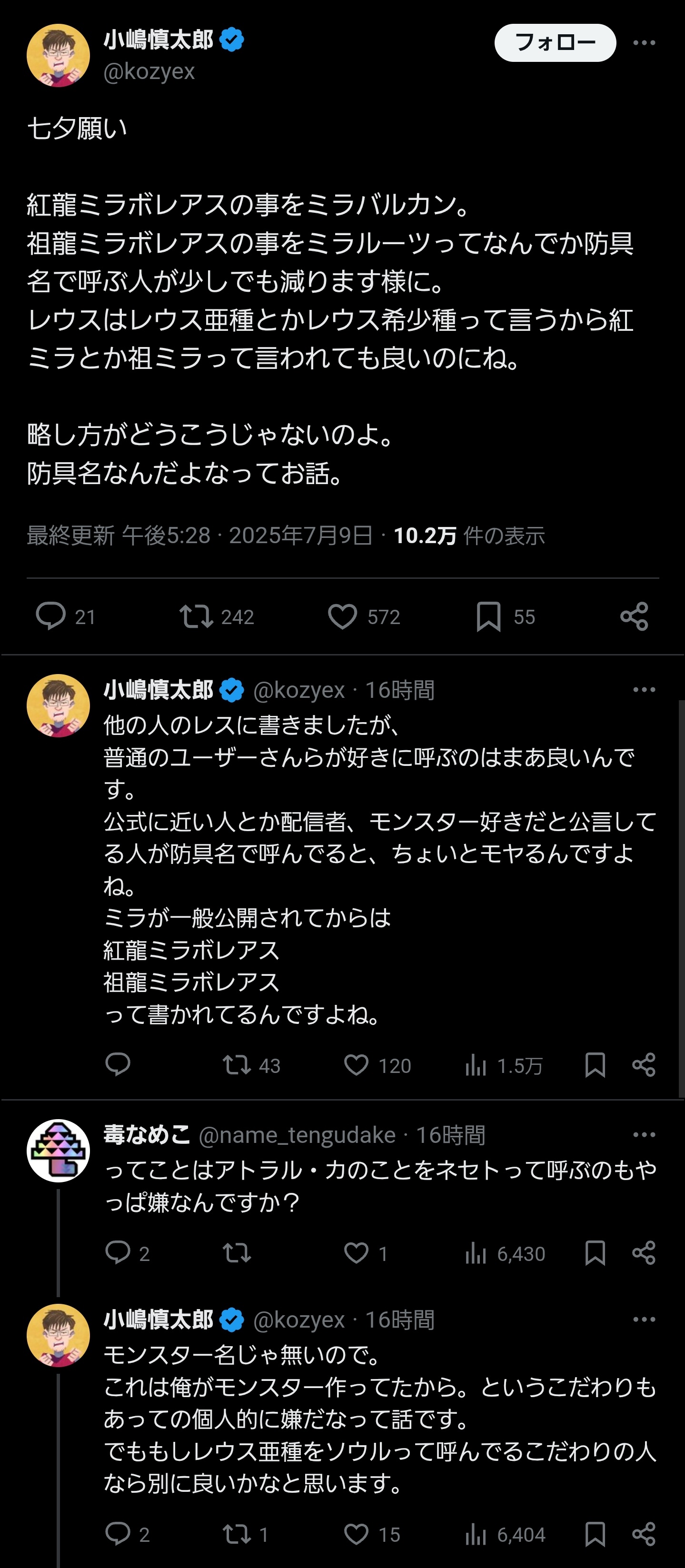This screenshot has height=1568, width=685.
Task: Open more options on the first kozyex reply
Action: coord(644,690)
